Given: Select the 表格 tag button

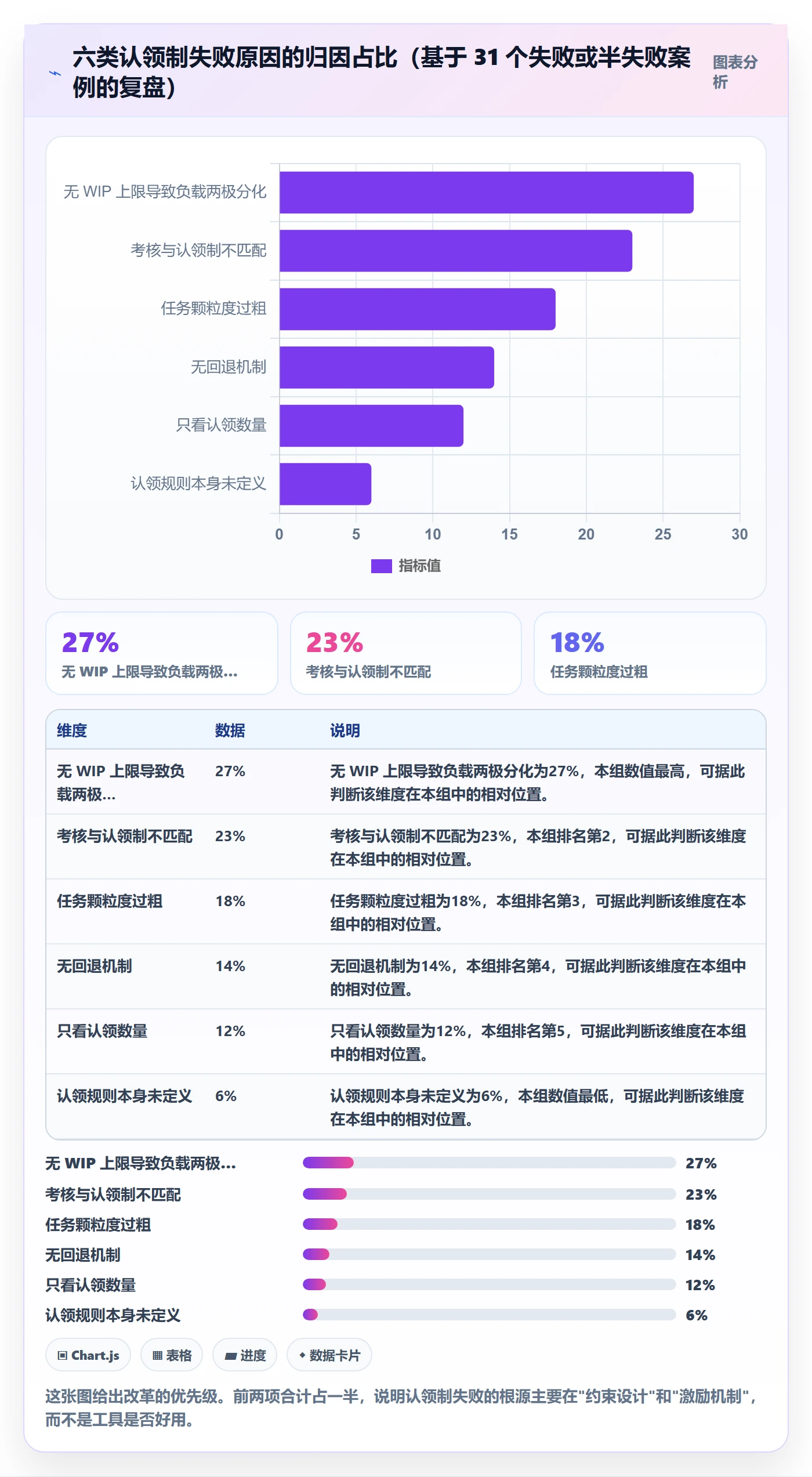Looking at the screenshot, I should [x=172, y=1355].
